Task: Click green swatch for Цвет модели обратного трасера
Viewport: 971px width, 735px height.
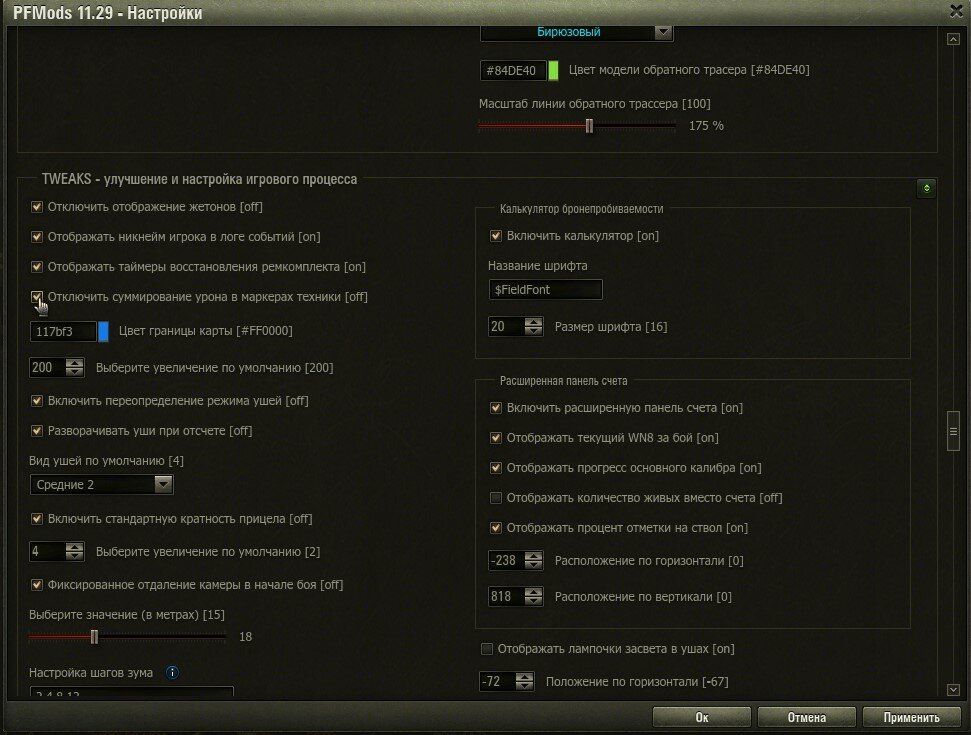Action: [553, 71]
